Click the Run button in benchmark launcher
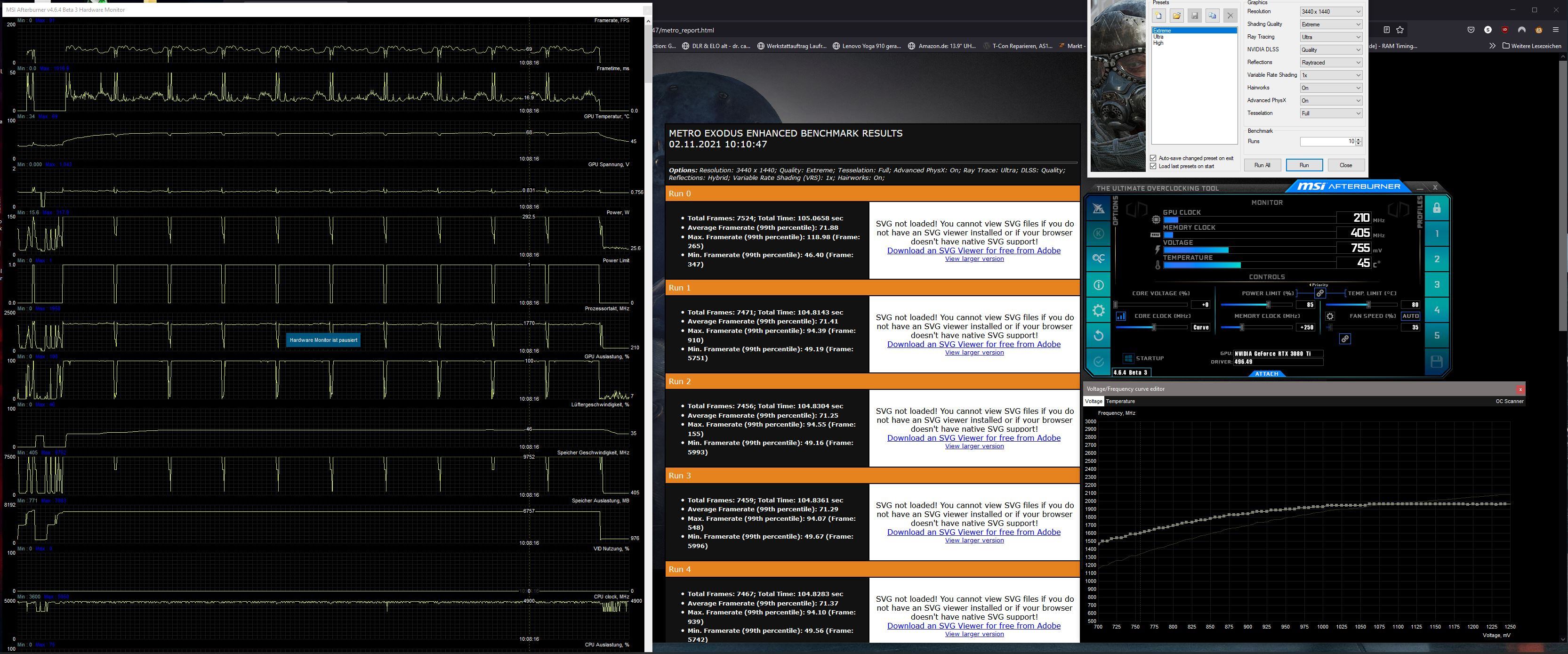1568x654 pixels. (1304, 165)
